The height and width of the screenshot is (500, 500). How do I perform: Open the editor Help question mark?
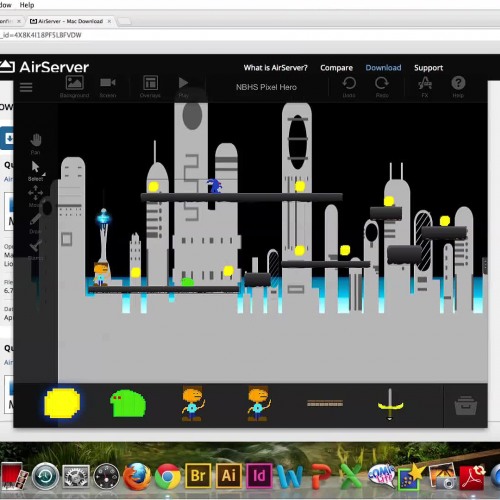(458, 87)
